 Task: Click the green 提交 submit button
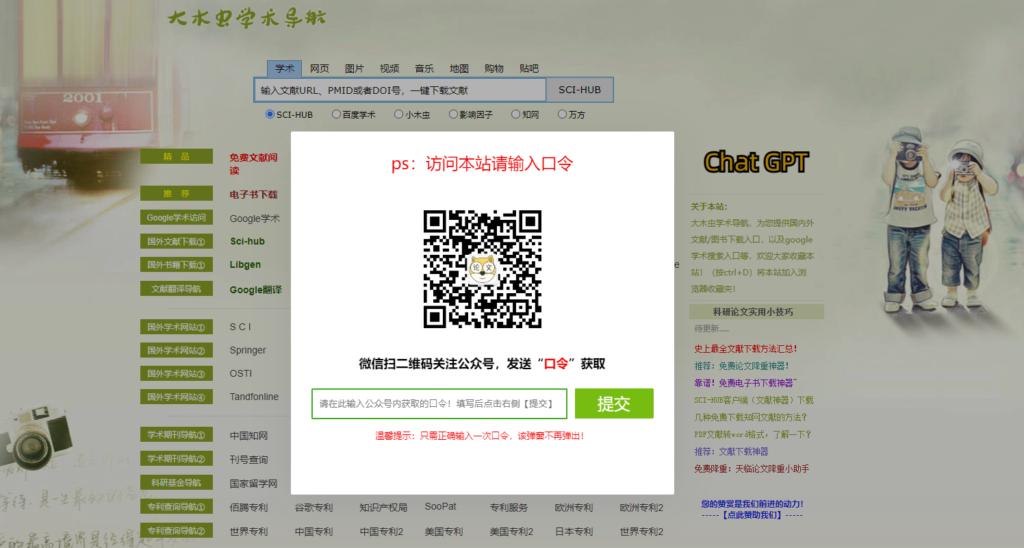pyautogui.click(x=614, y=404)
